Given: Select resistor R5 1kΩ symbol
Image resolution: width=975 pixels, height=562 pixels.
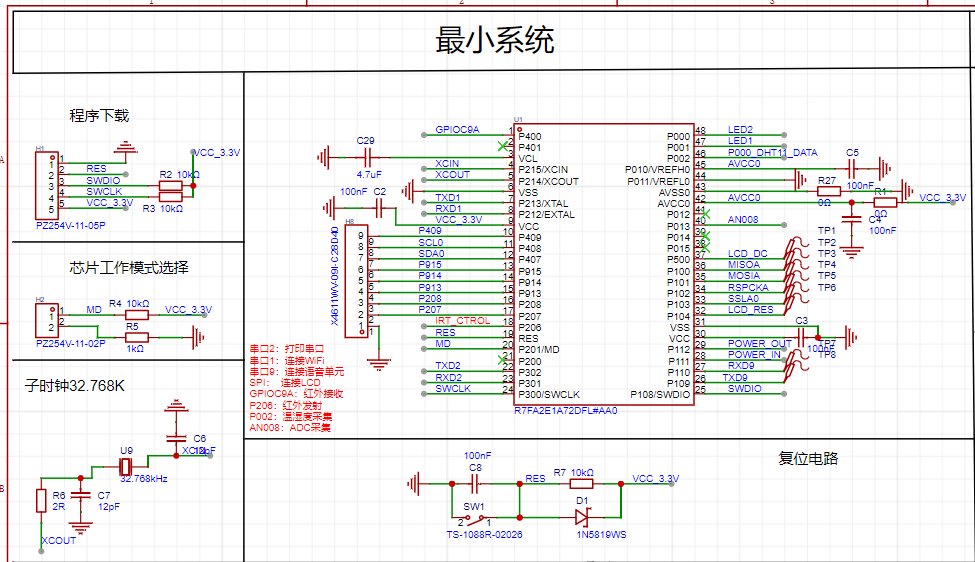Looking at the screenshot, I should pos(137,338).
